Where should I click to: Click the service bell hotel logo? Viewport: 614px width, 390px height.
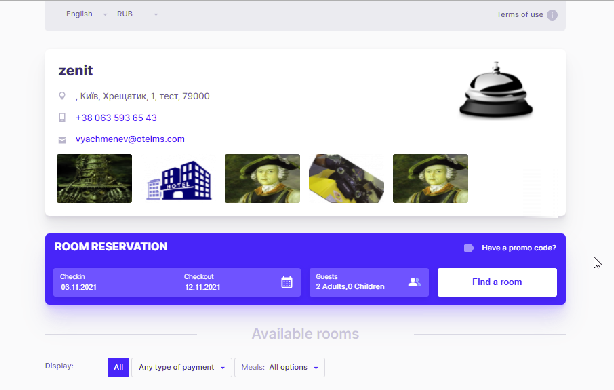click(496, 90)
